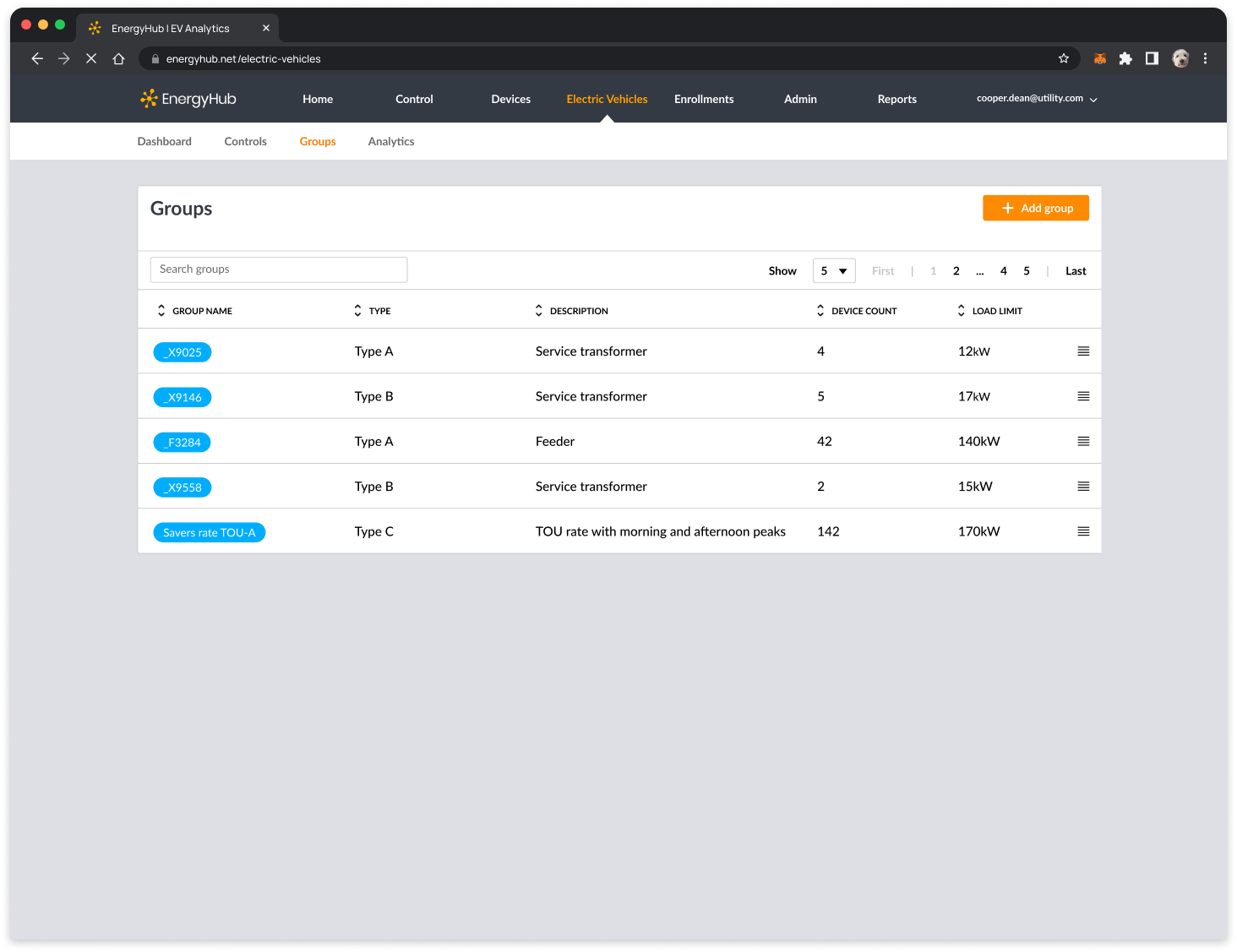Focus the Search groups field
Screen dimensions: 1237x952
click(x=278, y=269)
